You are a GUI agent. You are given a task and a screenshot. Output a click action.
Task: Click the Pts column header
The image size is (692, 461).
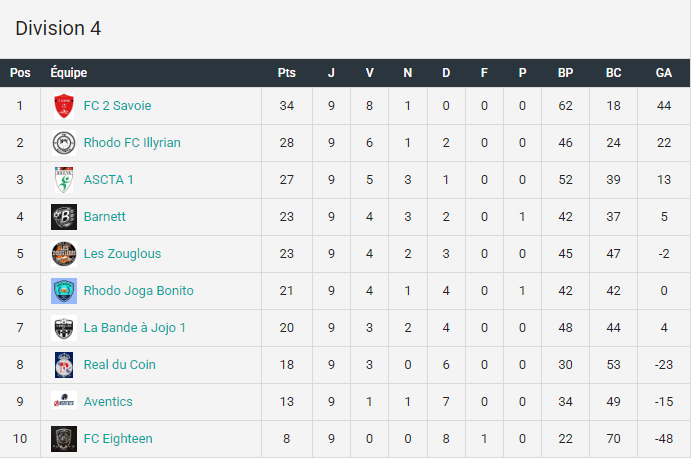tap(287, 73)
